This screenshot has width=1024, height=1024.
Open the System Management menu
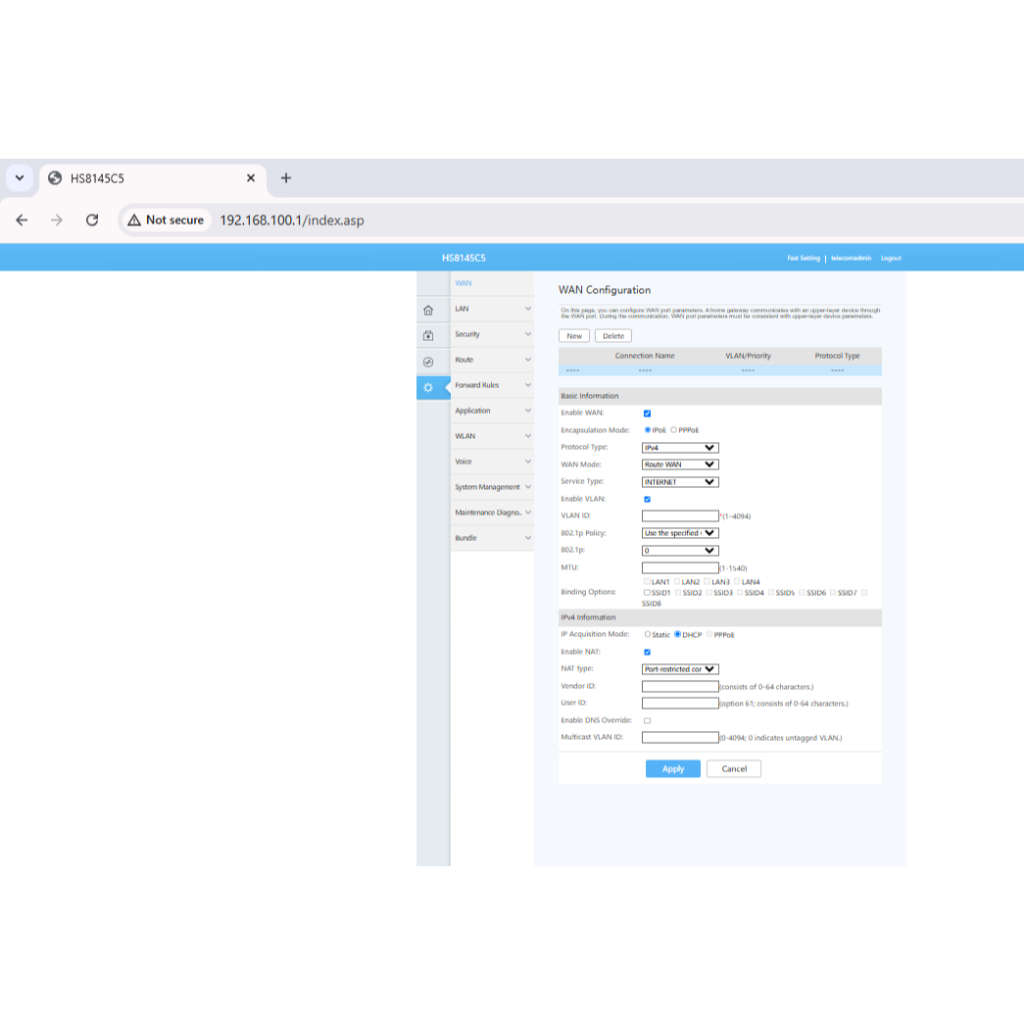[x=492, y=487]
